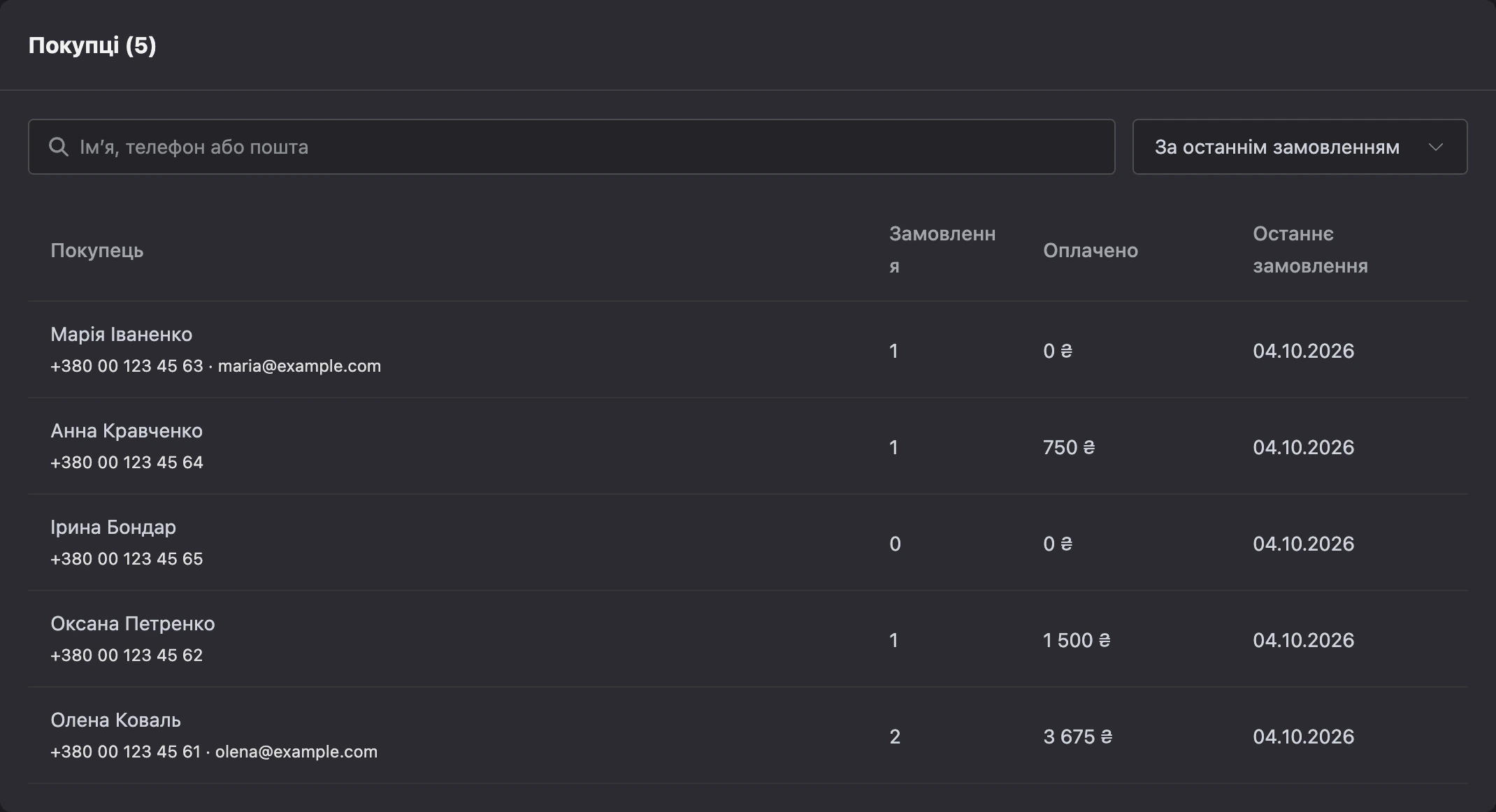Click Ірина Бондар's last order date
Viewport: 1496px width, 812px height.
point(1303,544)
